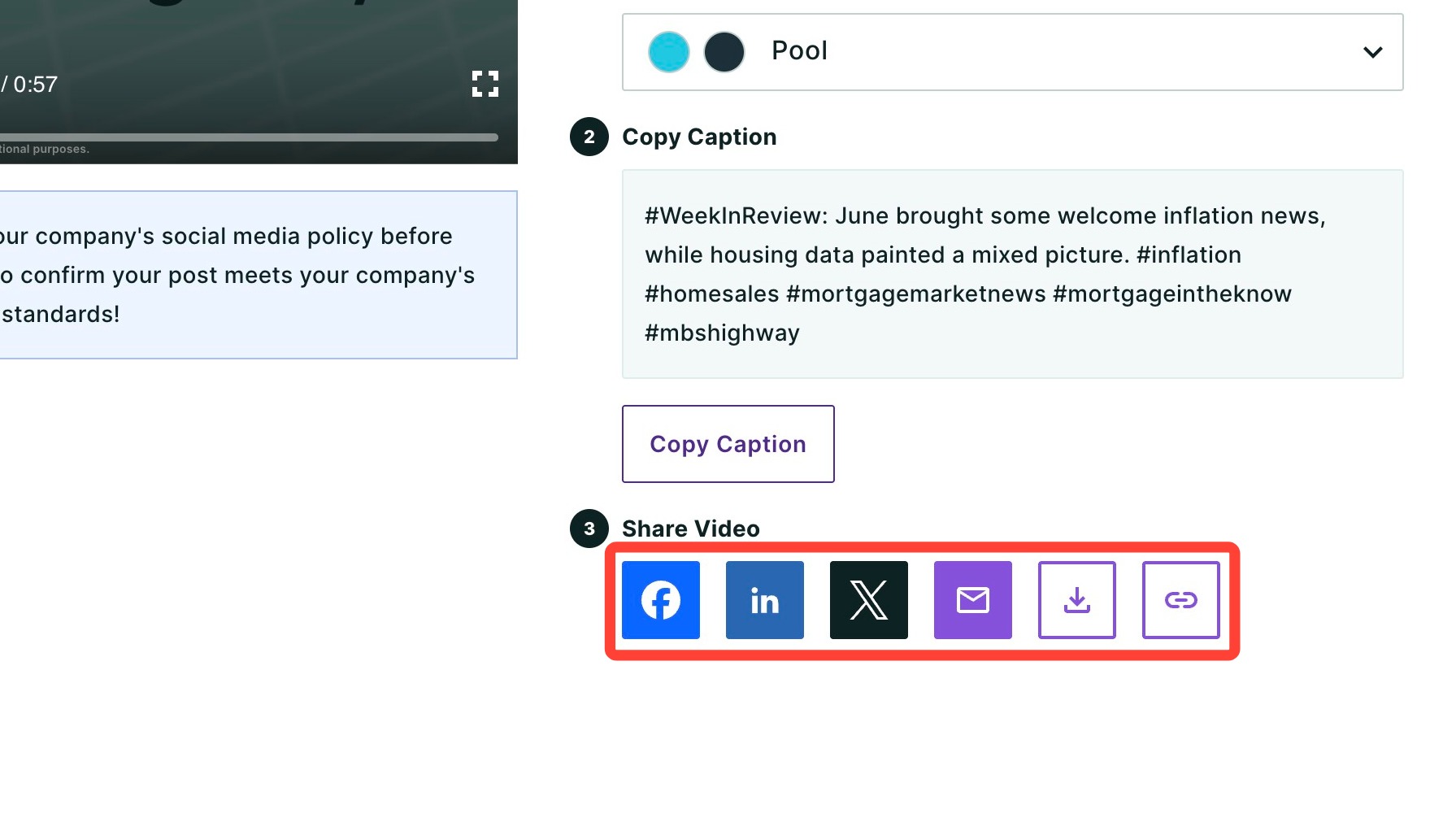
Task: Enter fullscreen mode on the video
Action: (485, 84)
